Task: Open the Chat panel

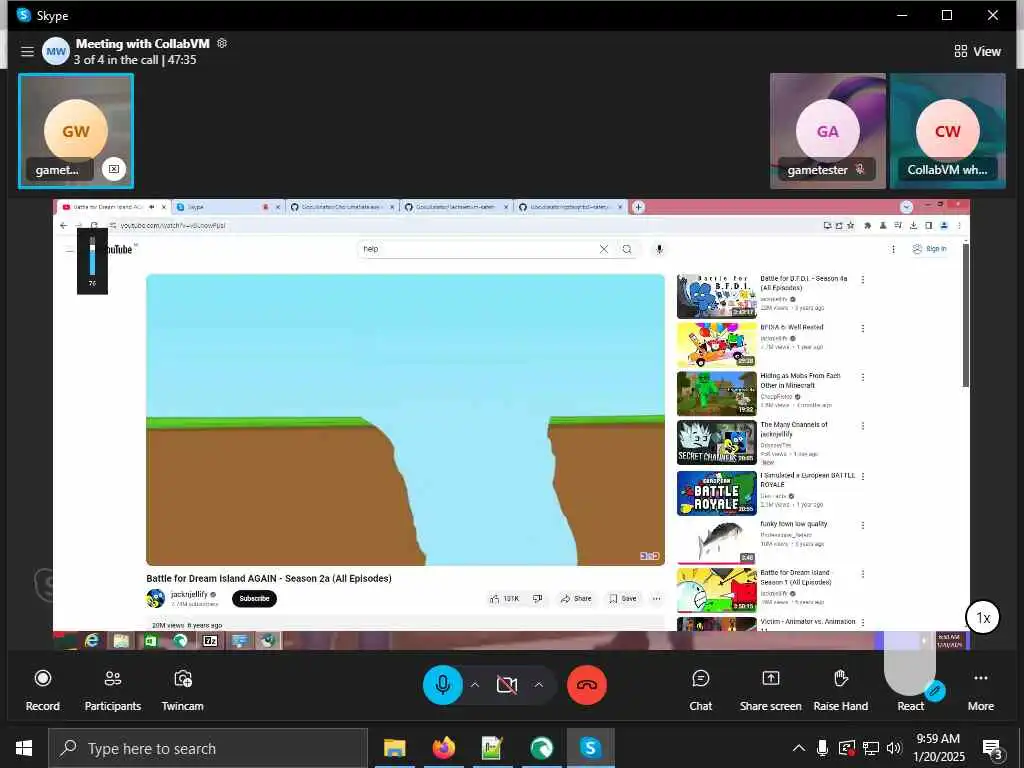Action: pos(700,690)
